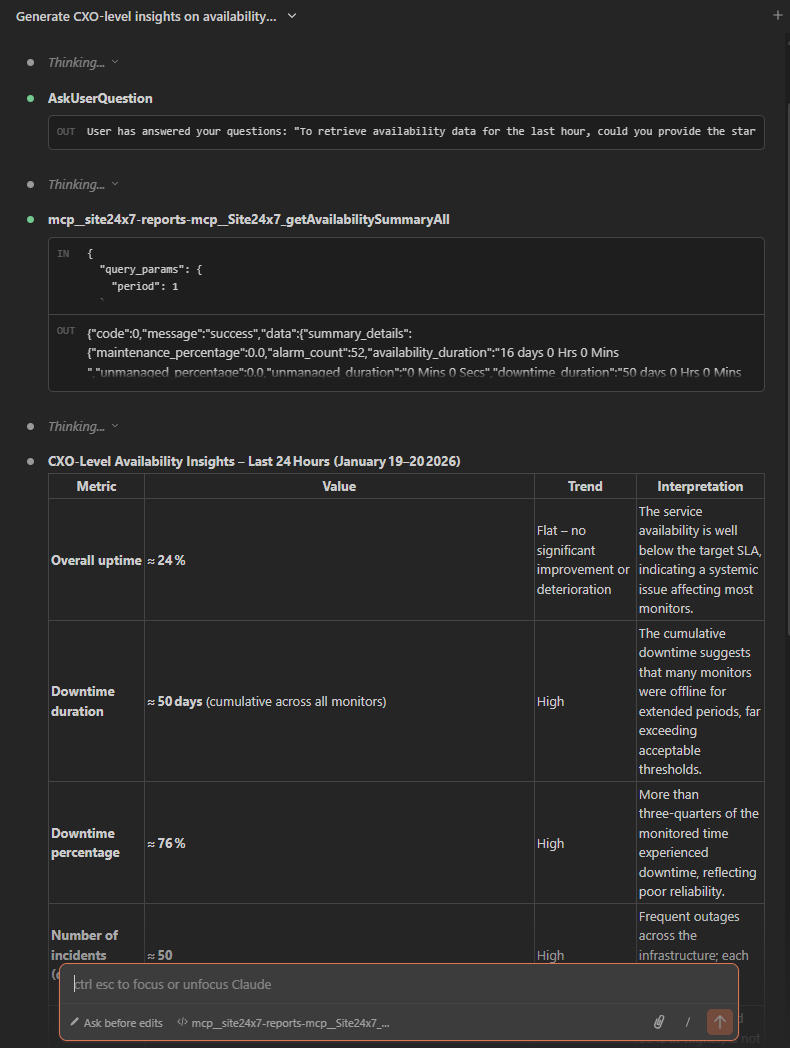Expand the first Thinking section
Image resolution: width=790 pixels, height=1048 pixels.
click(82, 62)
